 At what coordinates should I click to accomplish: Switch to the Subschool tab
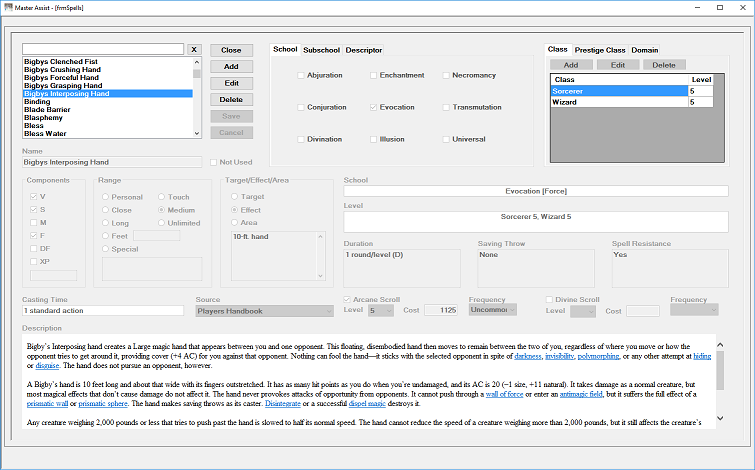click(x=321, y=50)
